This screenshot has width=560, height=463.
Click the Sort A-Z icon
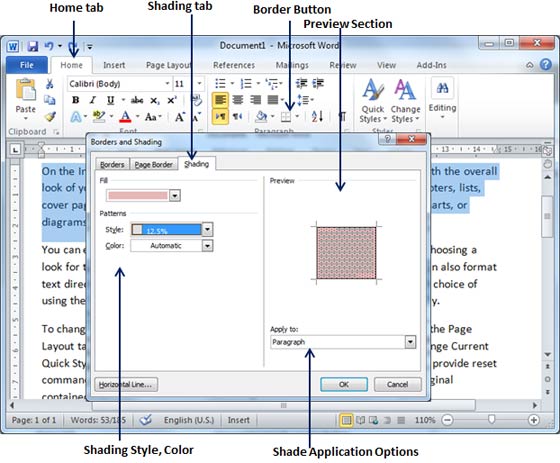[x=317, y=116]
